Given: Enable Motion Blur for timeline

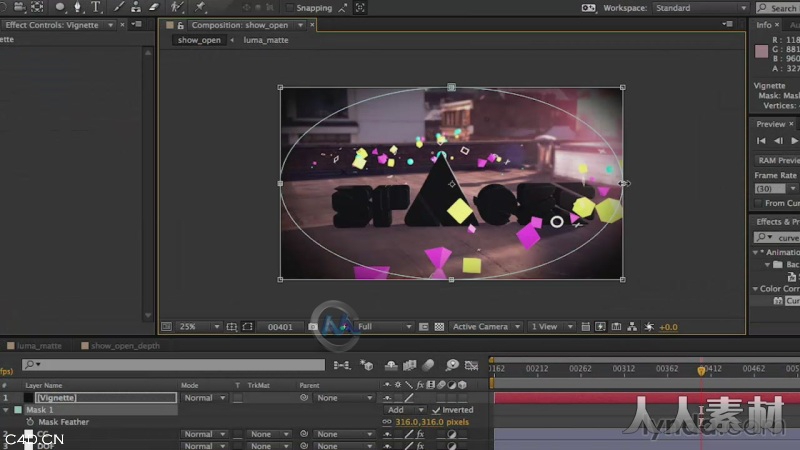Looking at the screenshot, I should coord(429,365).
